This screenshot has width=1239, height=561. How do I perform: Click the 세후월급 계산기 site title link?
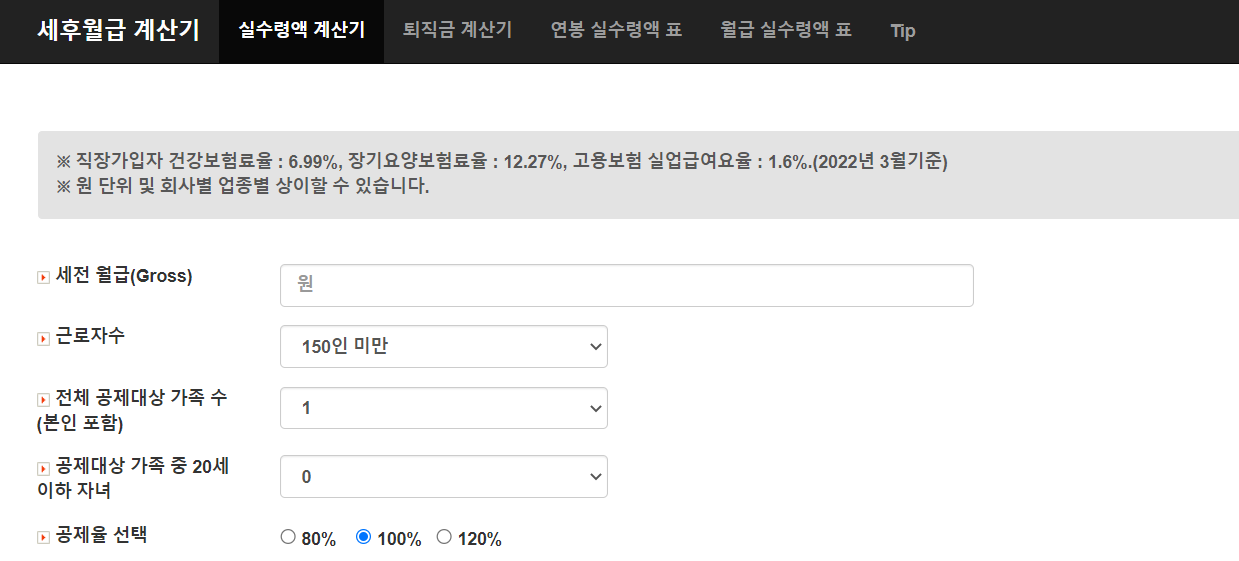pyautogui.click(x=118, y=31)
